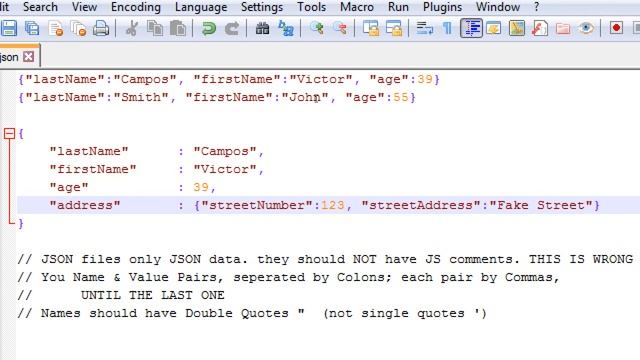Click the Zoom In magnifier icon

[316, 28]
